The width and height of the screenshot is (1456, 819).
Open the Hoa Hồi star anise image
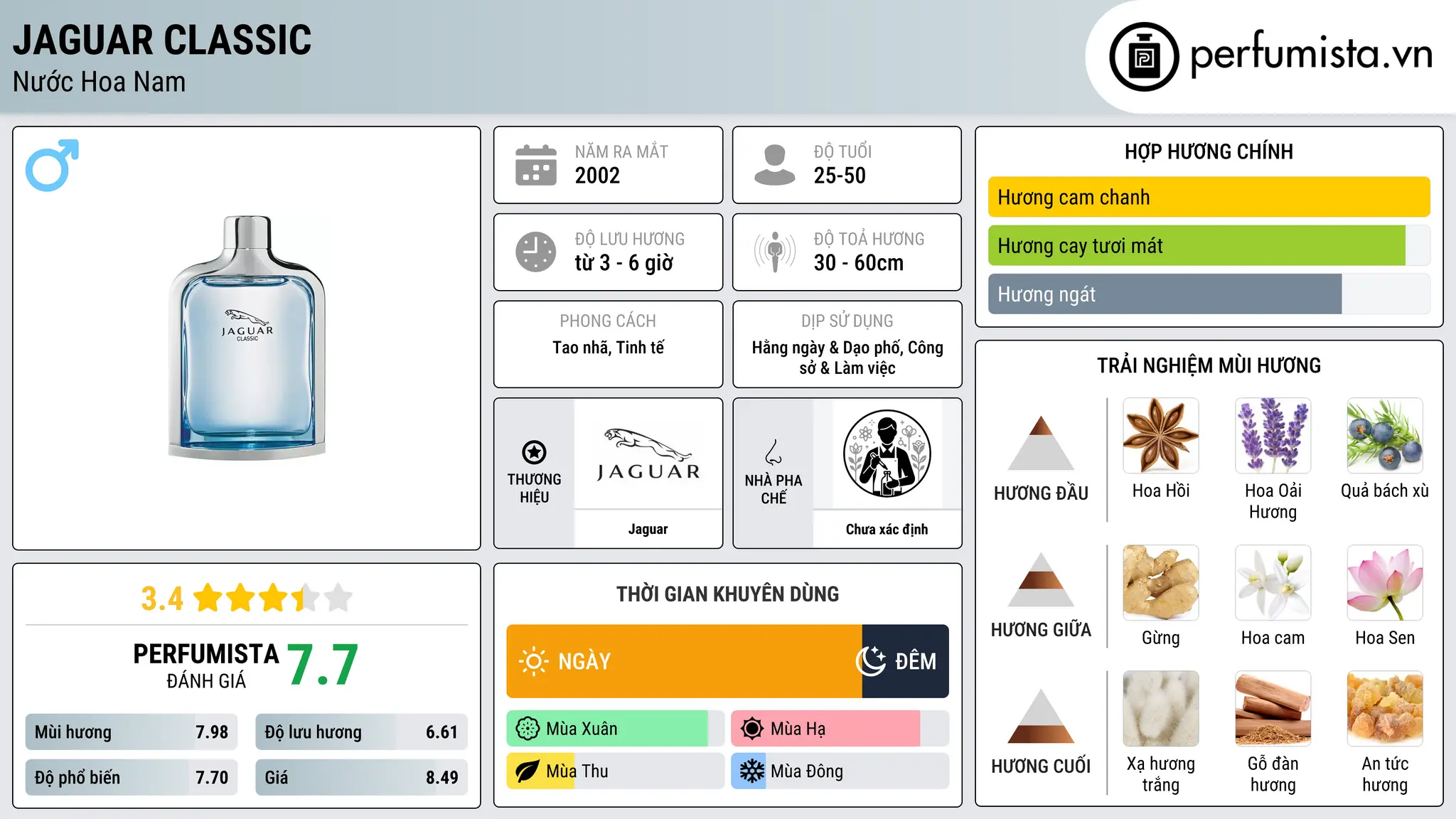point(1160,436)
